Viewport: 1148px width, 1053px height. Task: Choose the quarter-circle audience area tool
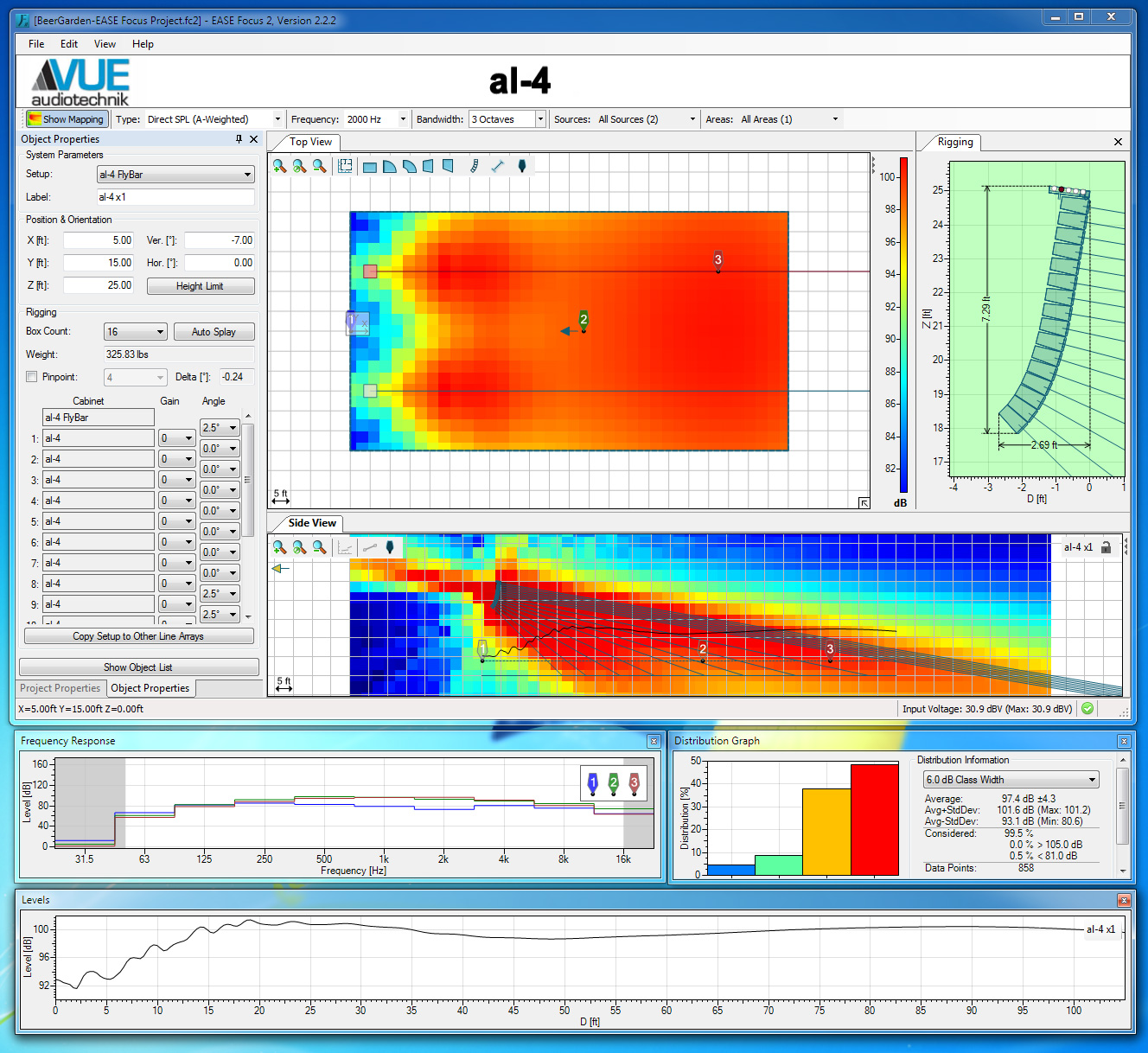(390, 166)
